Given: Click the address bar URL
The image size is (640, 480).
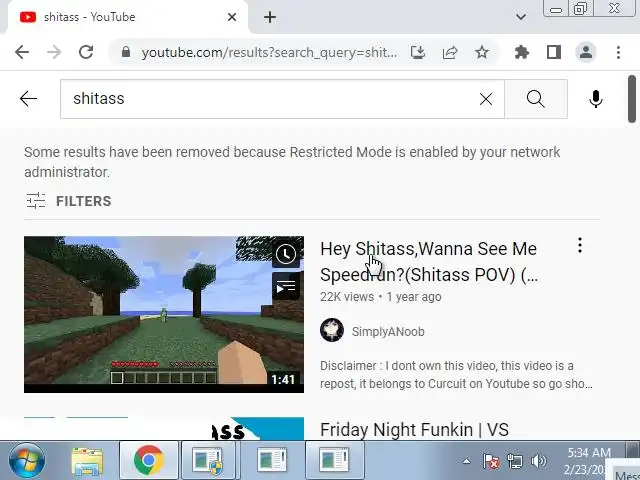Looking at the screenshot, I should tap(269, 52).
